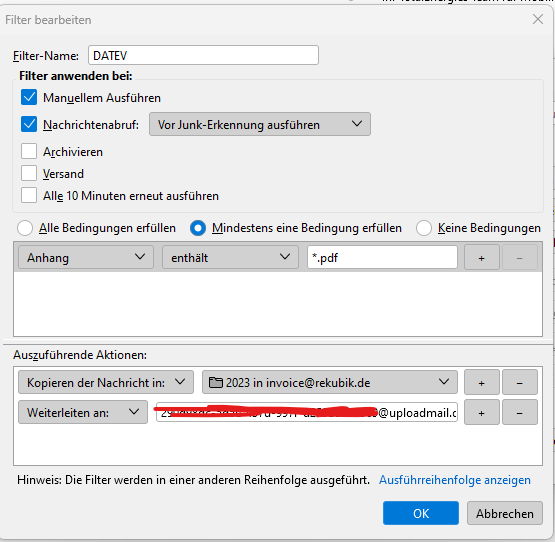The height and width of the screenshot is (542, 555).
Task: Add action using plus in Weiterleiten row
Action: (x=481, y=412)
